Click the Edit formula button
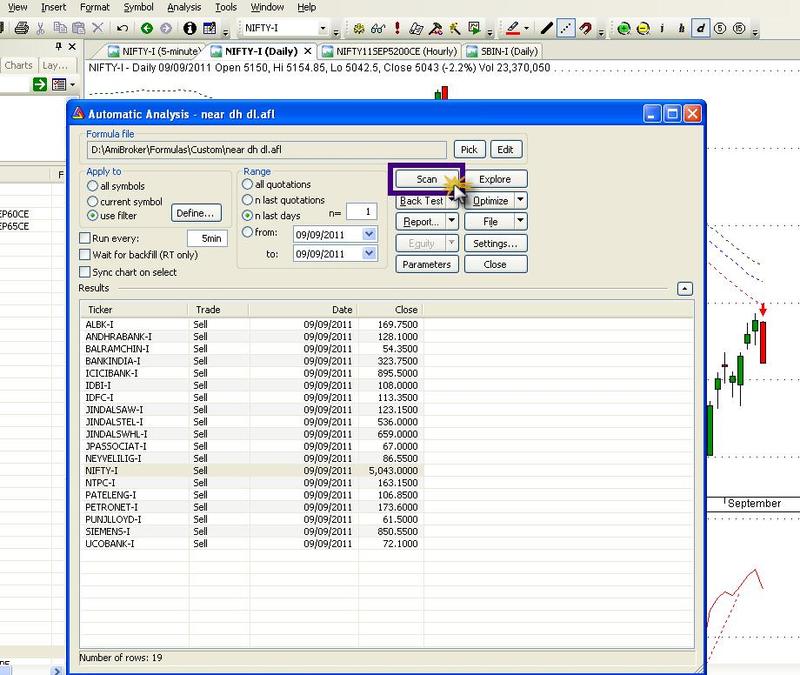This screenshot has width=800, height=675. pos(505,149)
